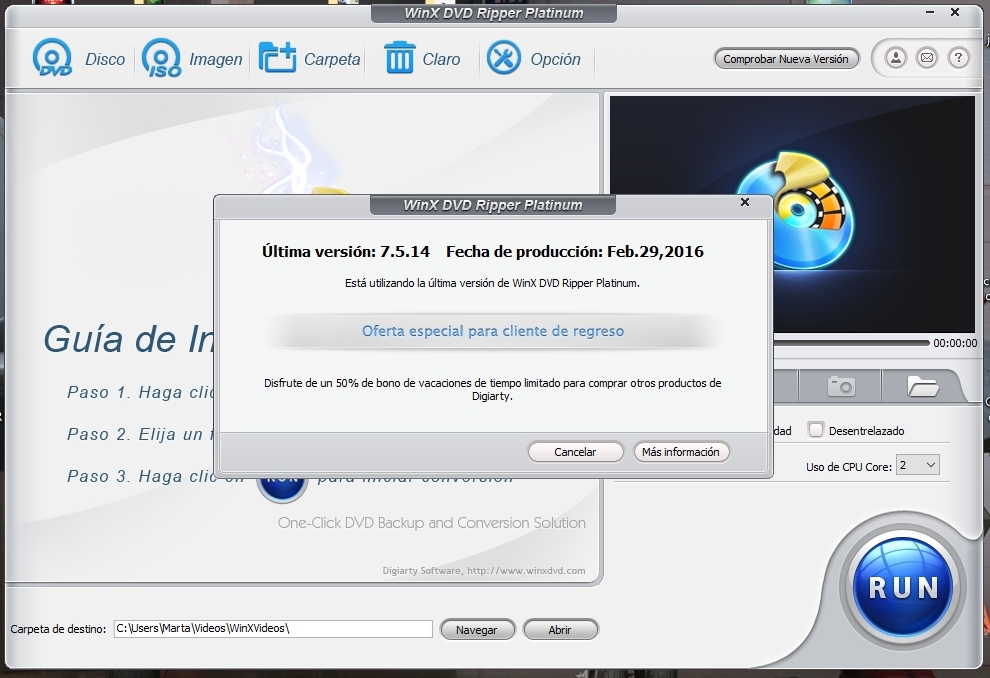990x678 pixels.
Task: Take a snapshot with the camera icon
Action: pyautogui.click(x=841, y=386)
